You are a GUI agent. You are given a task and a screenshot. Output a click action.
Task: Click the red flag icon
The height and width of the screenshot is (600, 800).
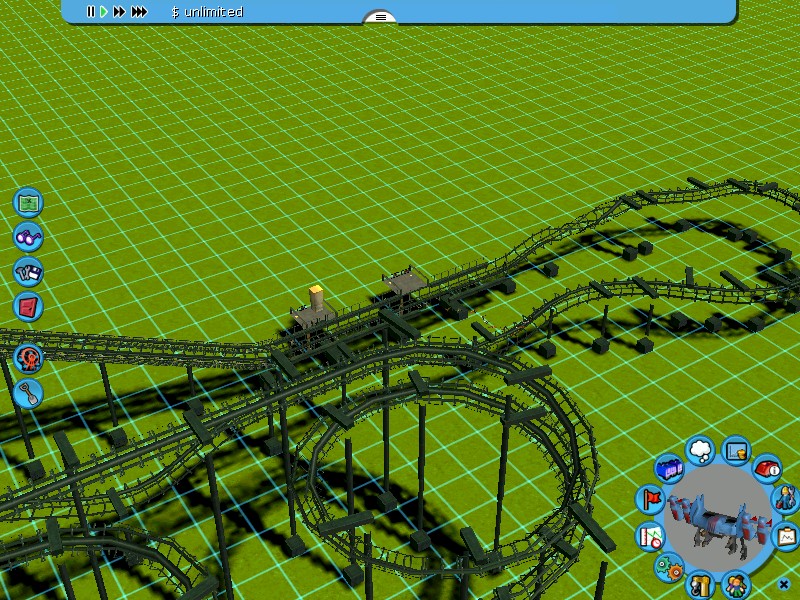[x=650, y=499]
